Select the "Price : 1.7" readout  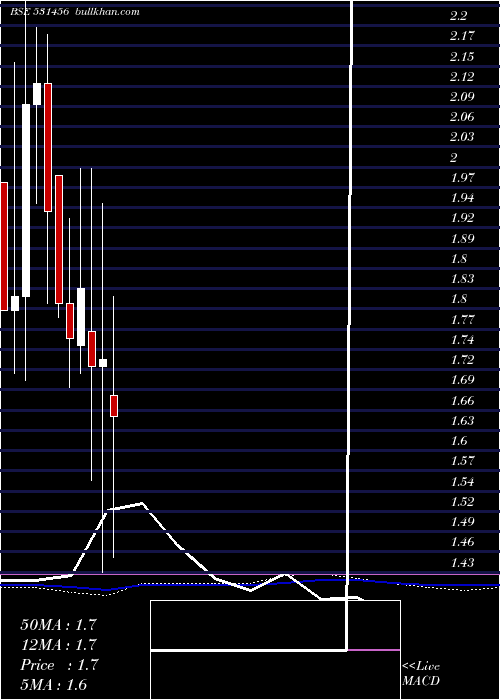(58, 665)
